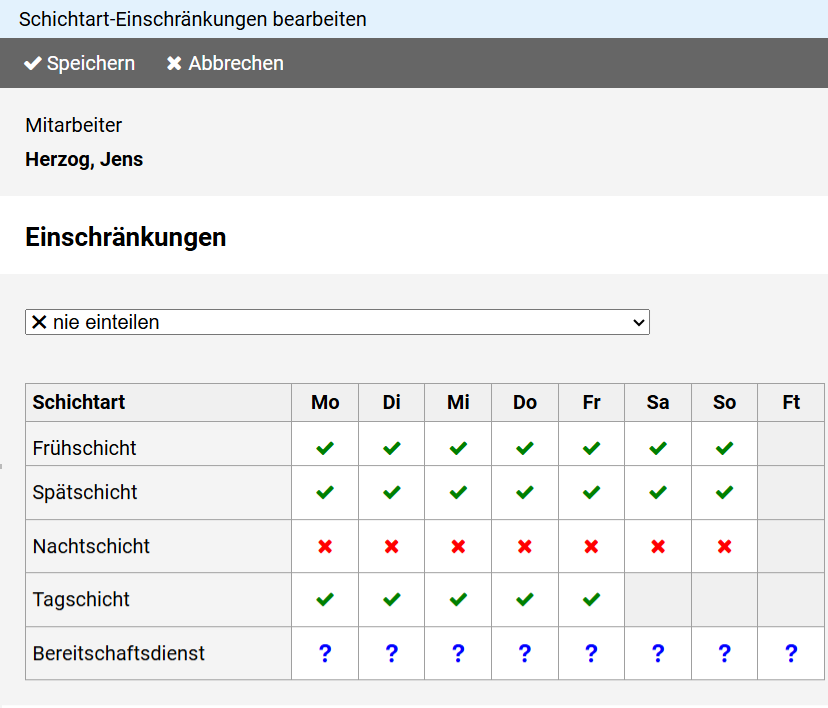This screenshot has height=708, width=828.
Task: Click the dialog title Schichtart-Einschränkungen bearbeiten
Action: point(193,20)
